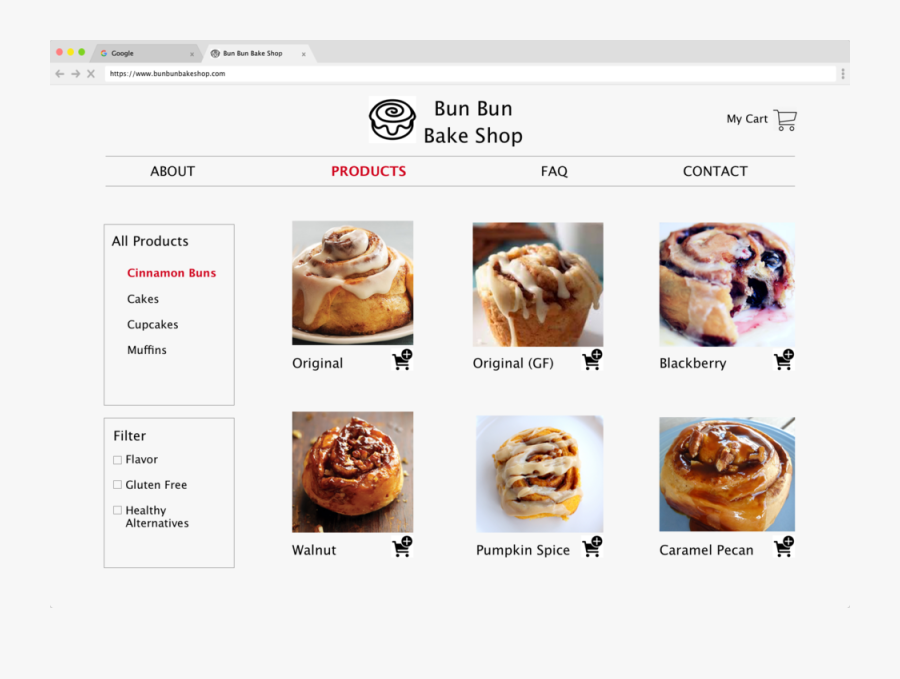Toggle the Healthy Alternatives checkbox
Screen dimensions: 900x679
[117, 510]
